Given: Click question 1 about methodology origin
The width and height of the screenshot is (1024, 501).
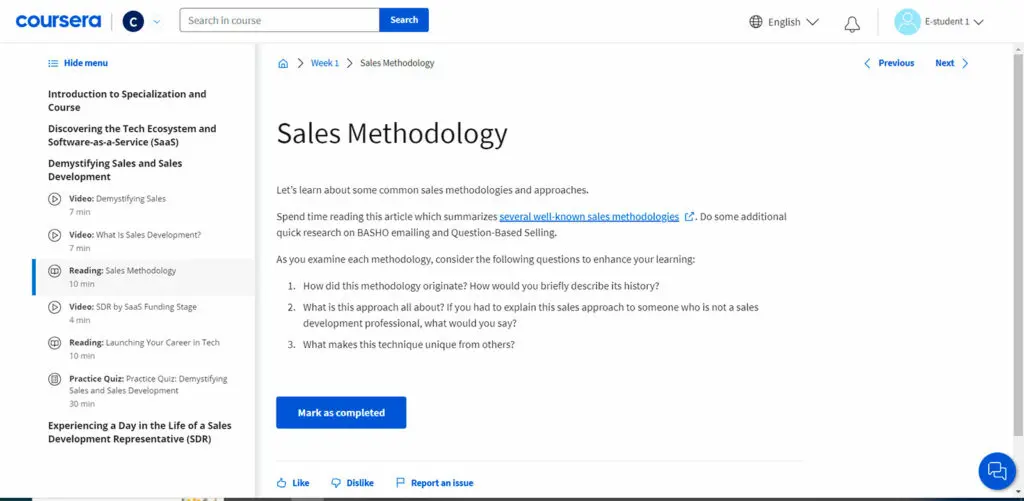Looking at the screenshot, I should 481,285.
